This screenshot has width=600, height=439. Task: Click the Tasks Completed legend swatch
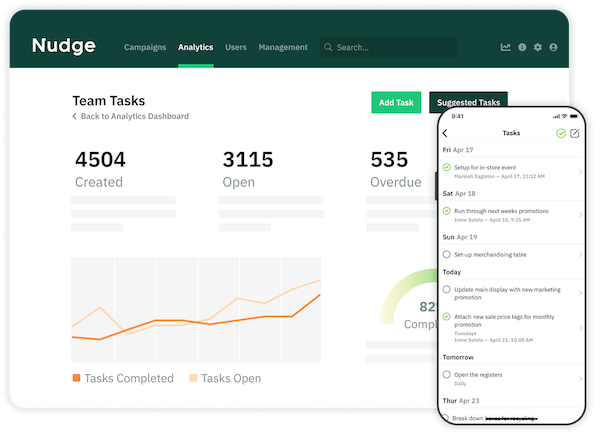pyautogui.click(x=77, y=378)
